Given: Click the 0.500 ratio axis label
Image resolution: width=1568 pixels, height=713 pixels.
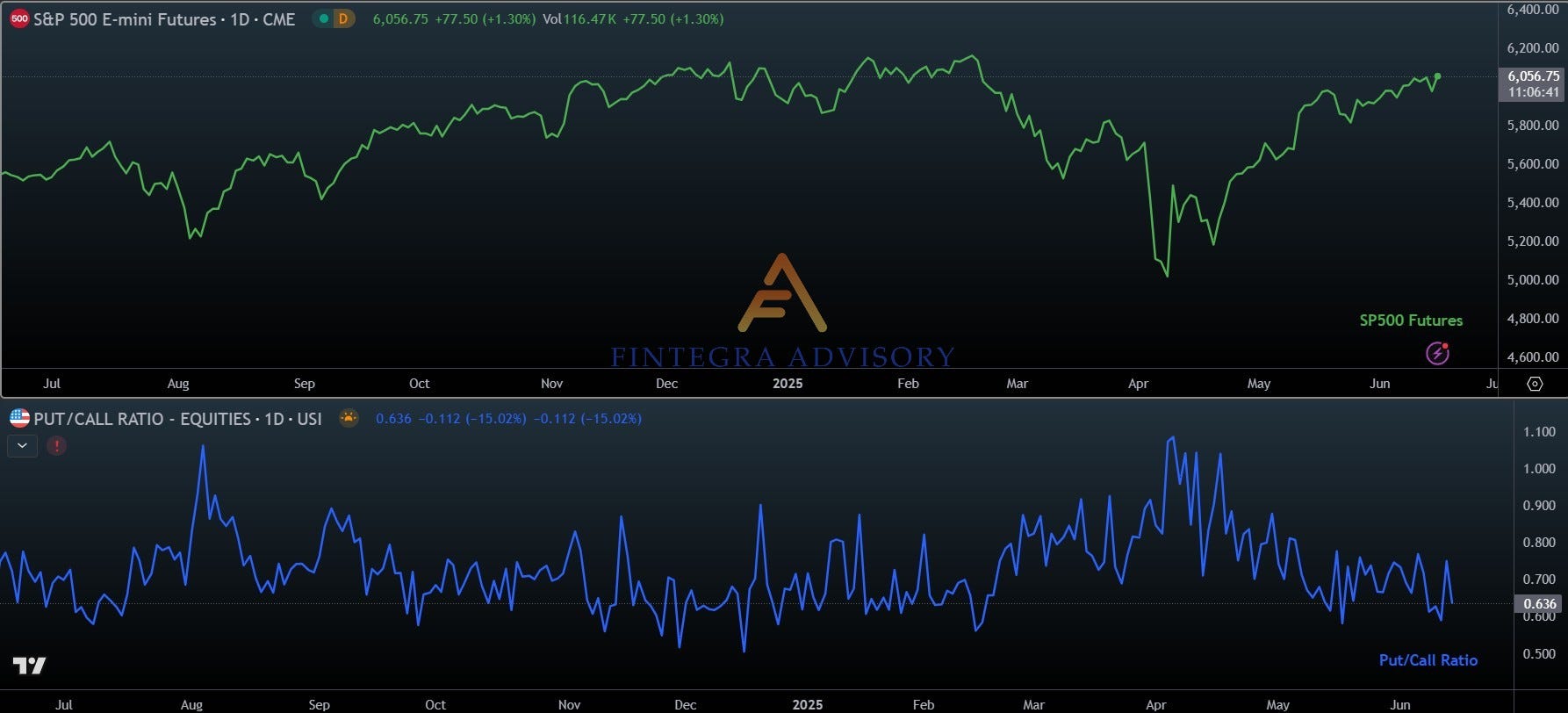Looking at the screenshot, I should pos(1540,654).
